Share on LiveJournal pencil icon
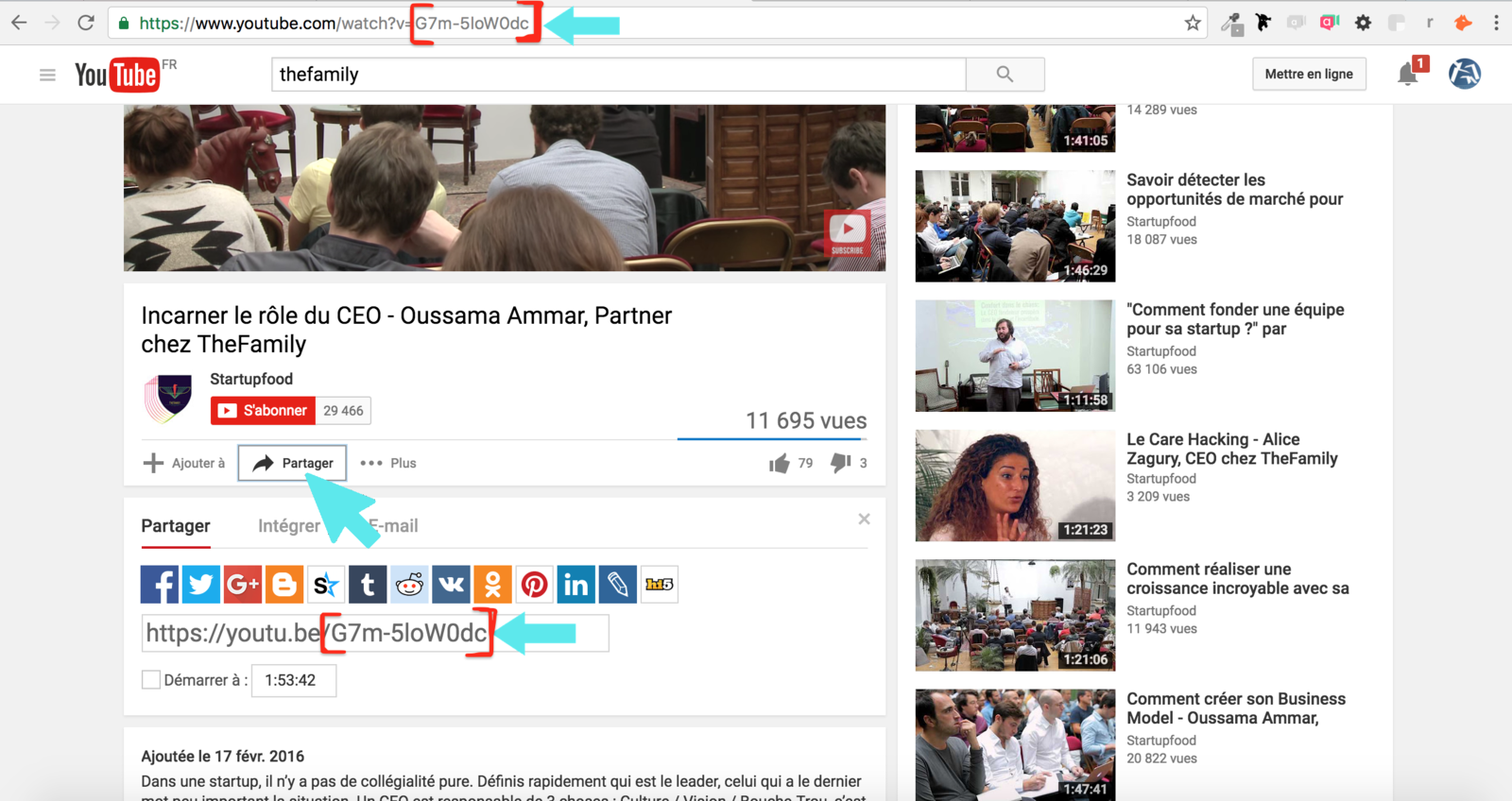The height and width of the screenshot is (801, 1512). point(617,585)
